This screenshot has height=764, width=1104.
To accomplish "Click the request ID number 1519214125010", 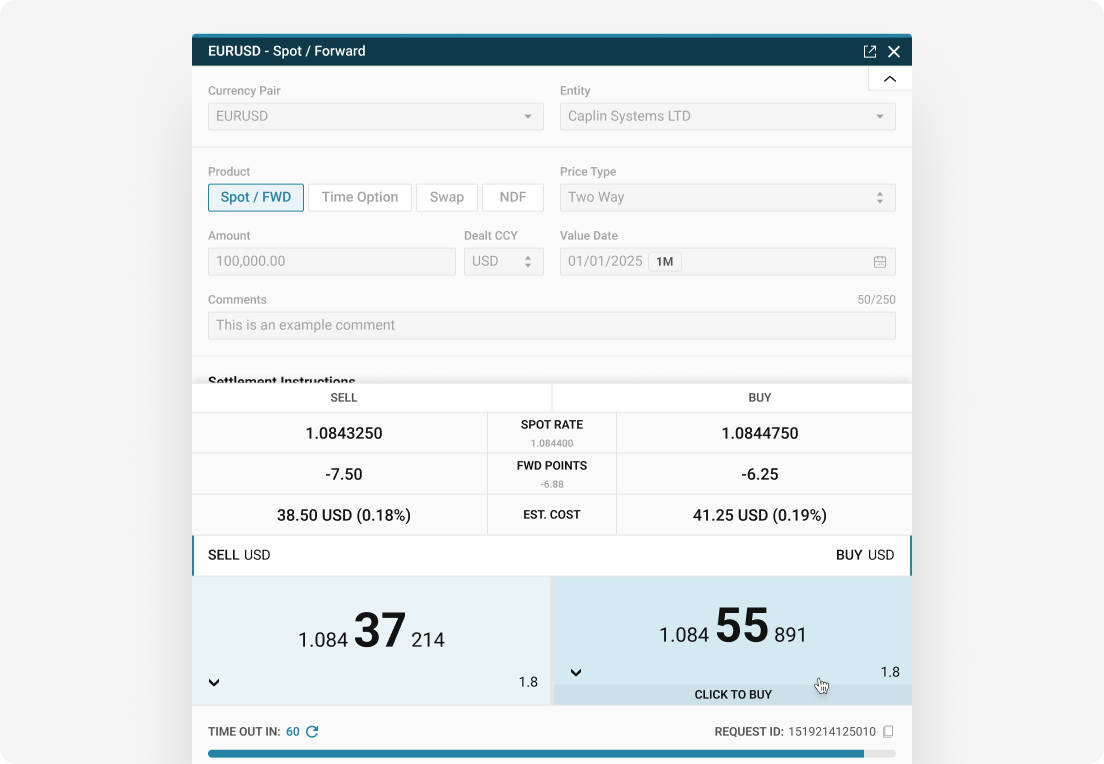I will (832, 732).
